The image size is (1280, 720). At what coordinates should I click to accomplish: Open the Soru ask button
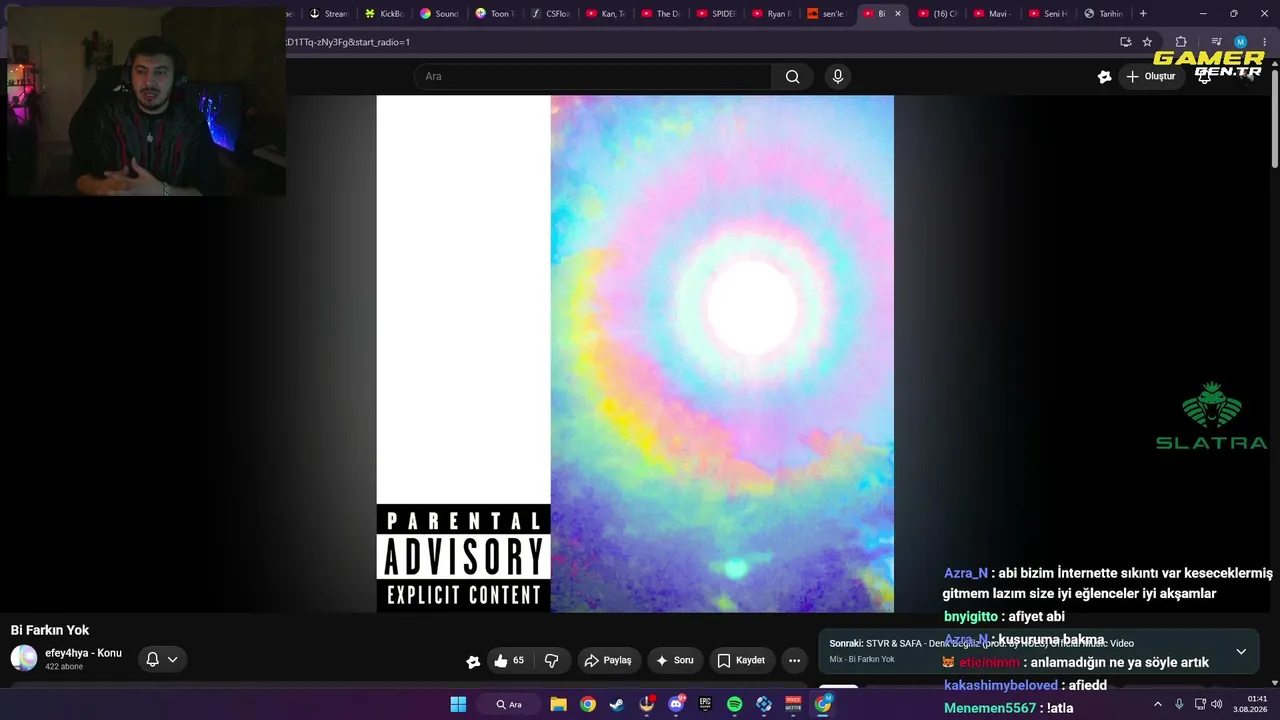click(x=674, y=660)
